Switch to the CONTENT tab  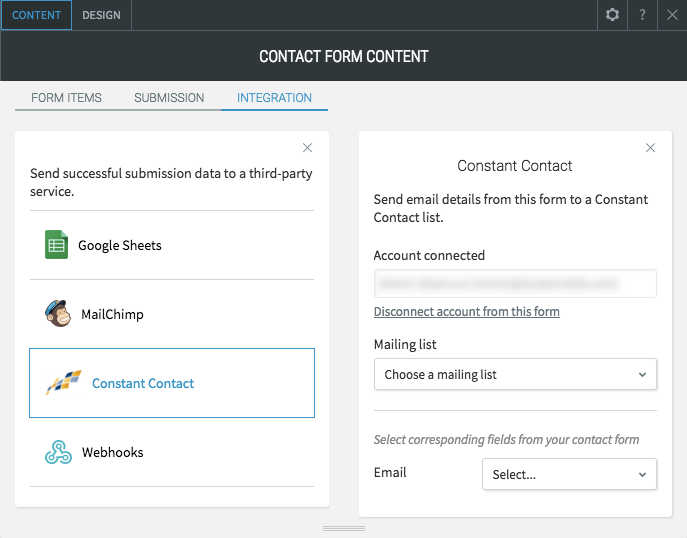pos(36,15)
